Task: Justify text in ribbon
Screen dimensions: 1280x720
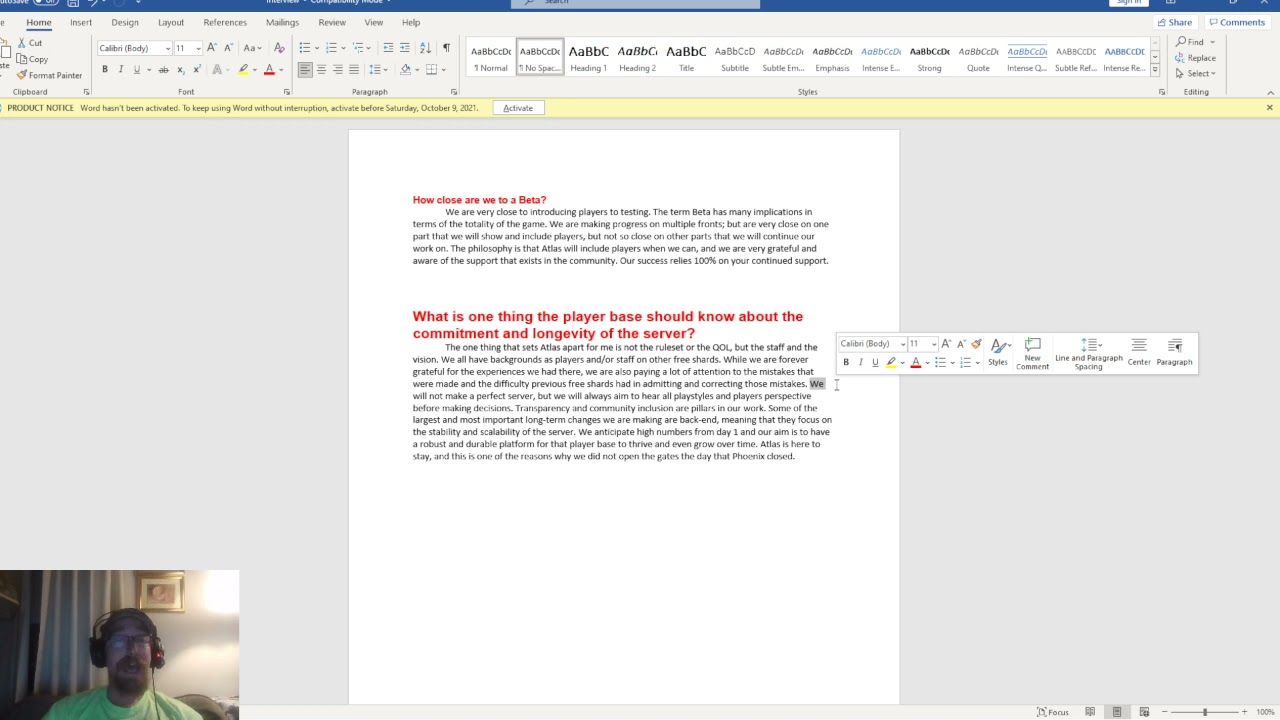Action: pos(353,69)
